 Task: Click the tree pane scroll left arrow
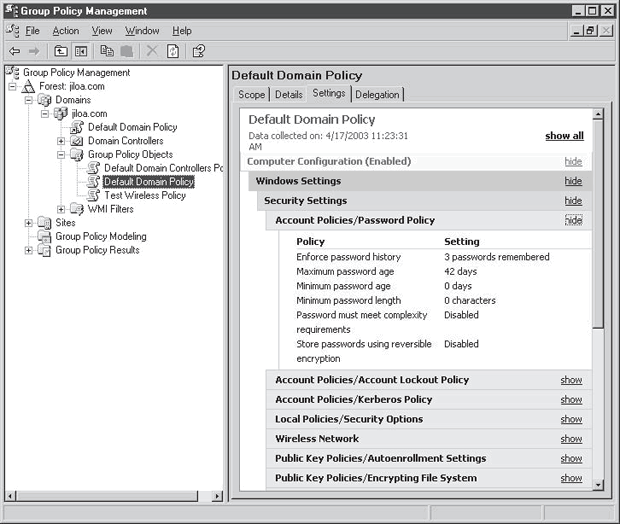point(11,496)
